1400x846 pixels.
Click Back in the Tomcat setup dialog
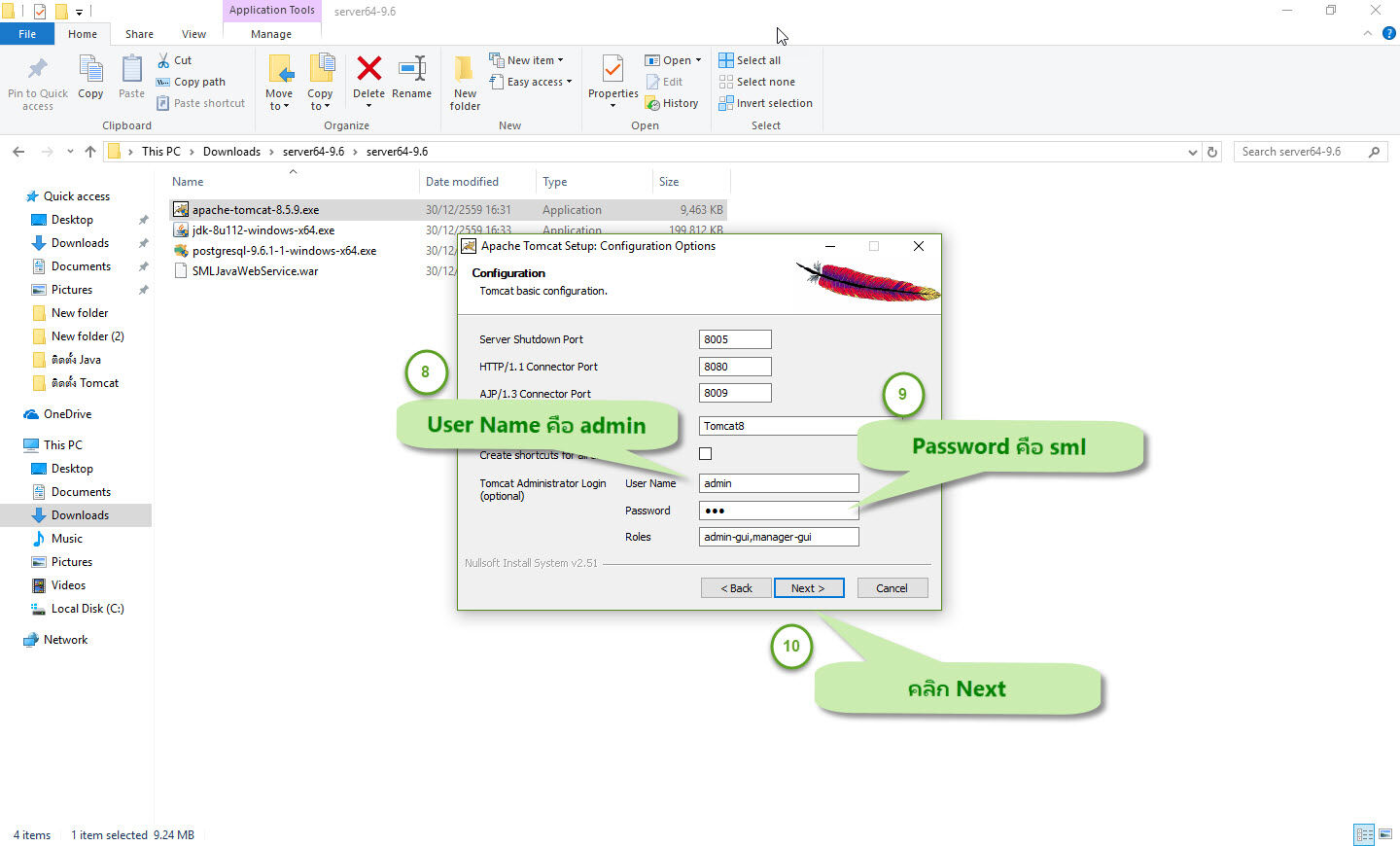click(x=736, y=587)
